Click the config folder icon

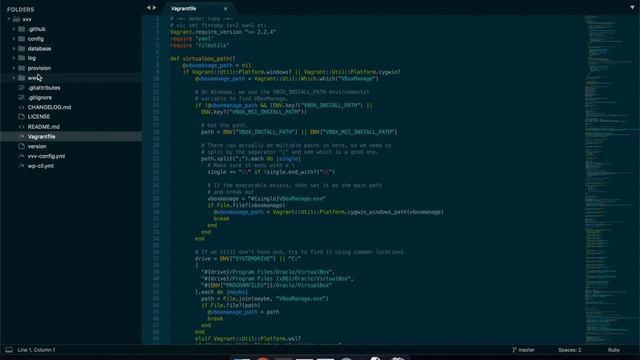point(22,39)
